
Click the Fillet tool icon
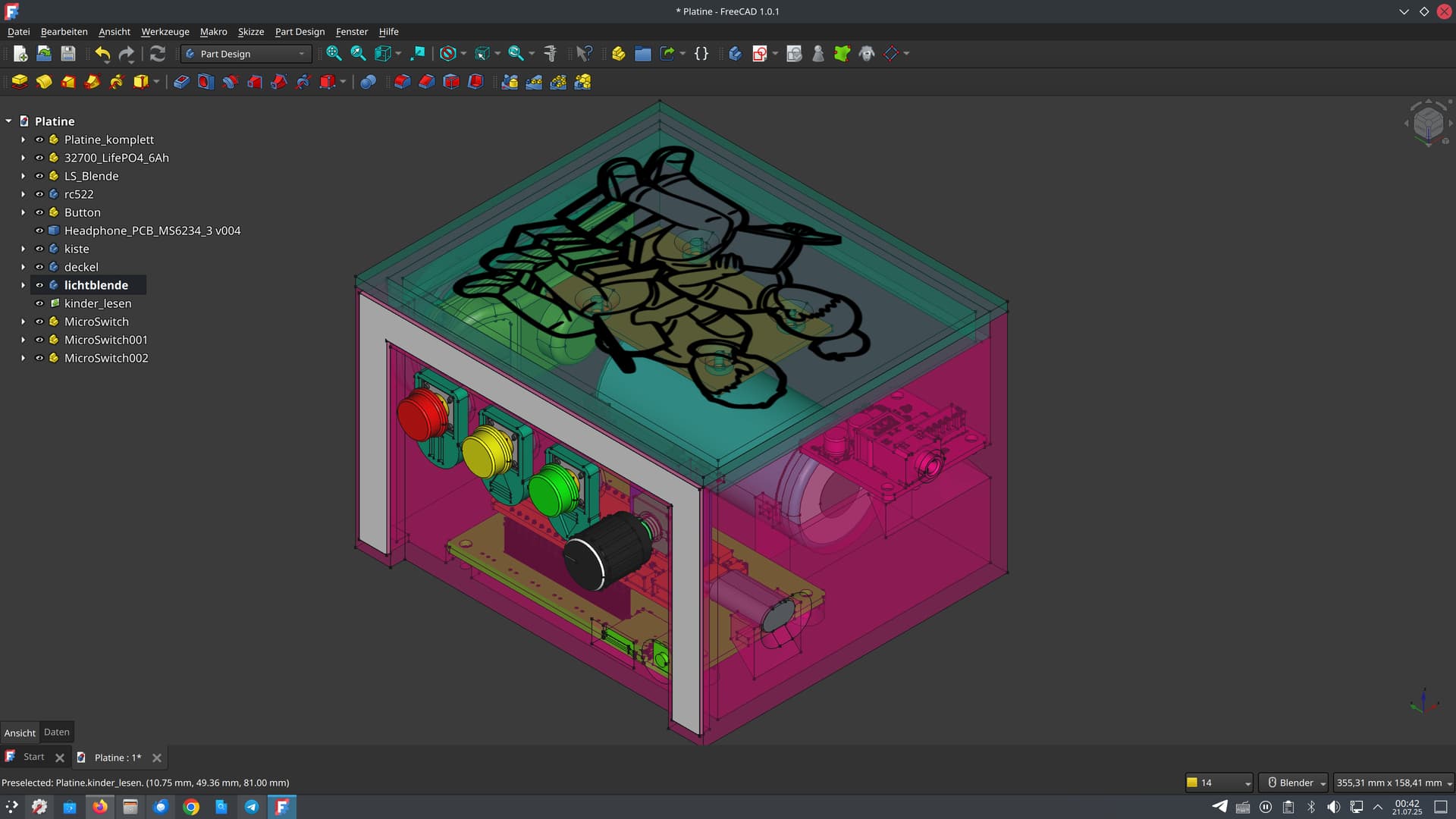pos(403,82)
